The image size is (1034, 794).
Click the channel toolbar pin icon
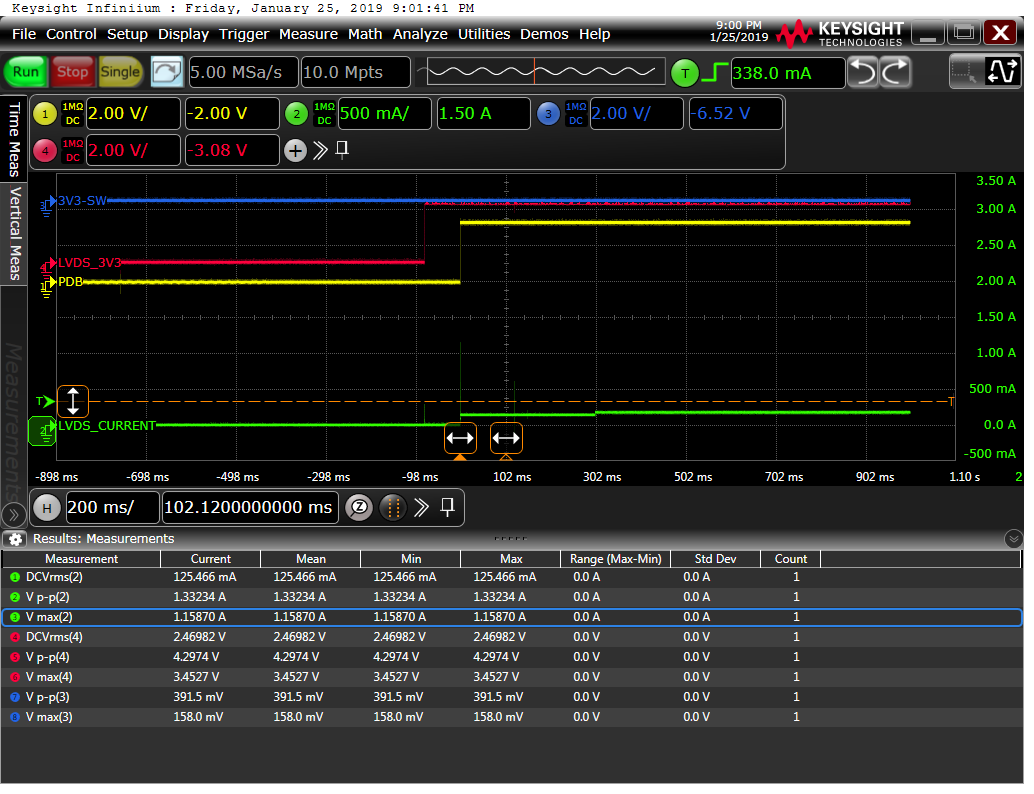pyautogui.click(x=342, y=150)
